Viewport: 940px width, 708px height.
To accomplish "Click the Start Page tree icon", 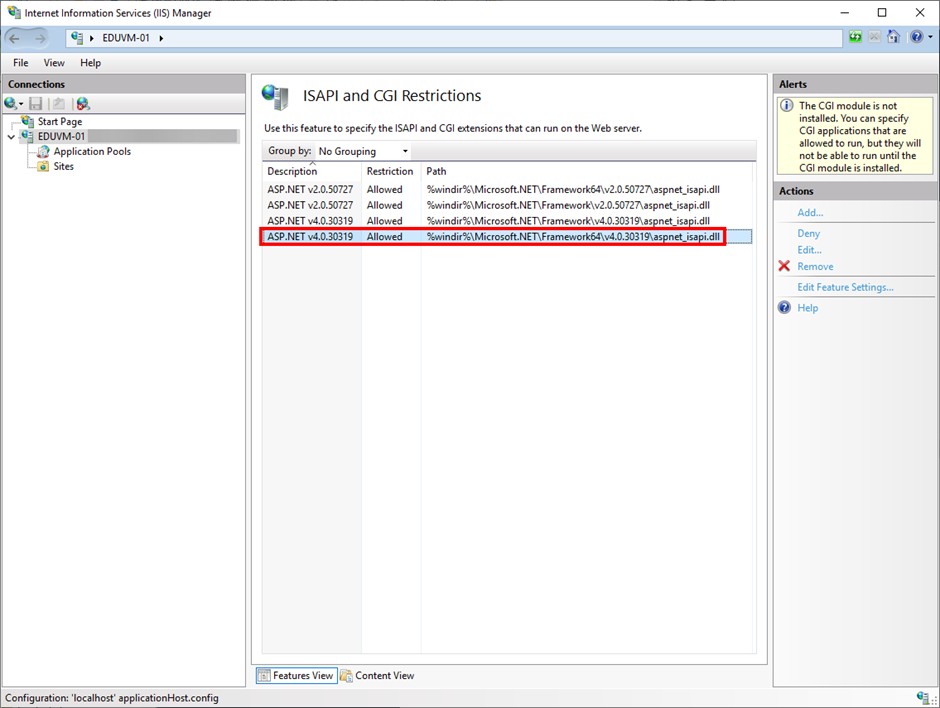I will point(28,122).
